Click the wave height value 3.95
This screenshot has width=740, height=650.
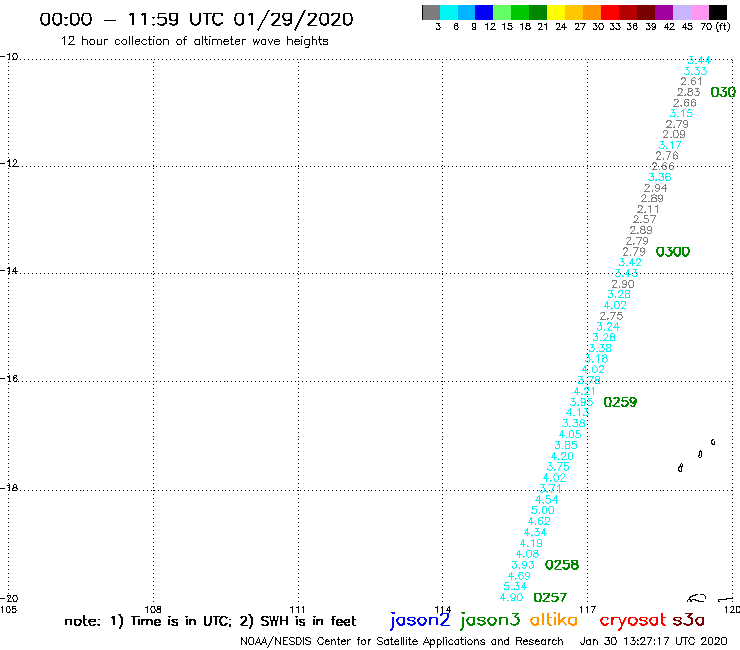[581, 402]
